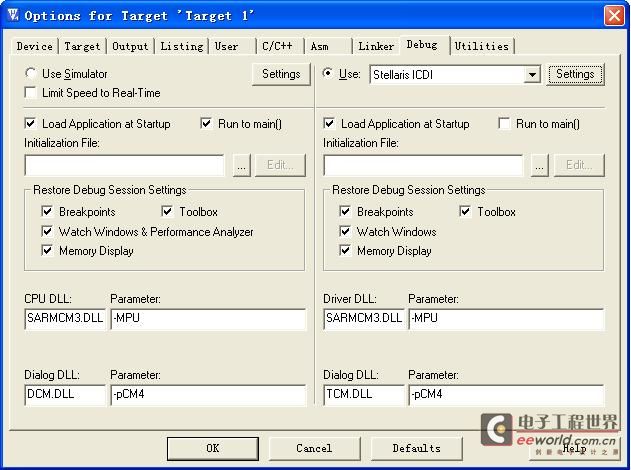Click CPU DLL field SARMCM3.DLL

pyautogui.click(x=65, y=319)
